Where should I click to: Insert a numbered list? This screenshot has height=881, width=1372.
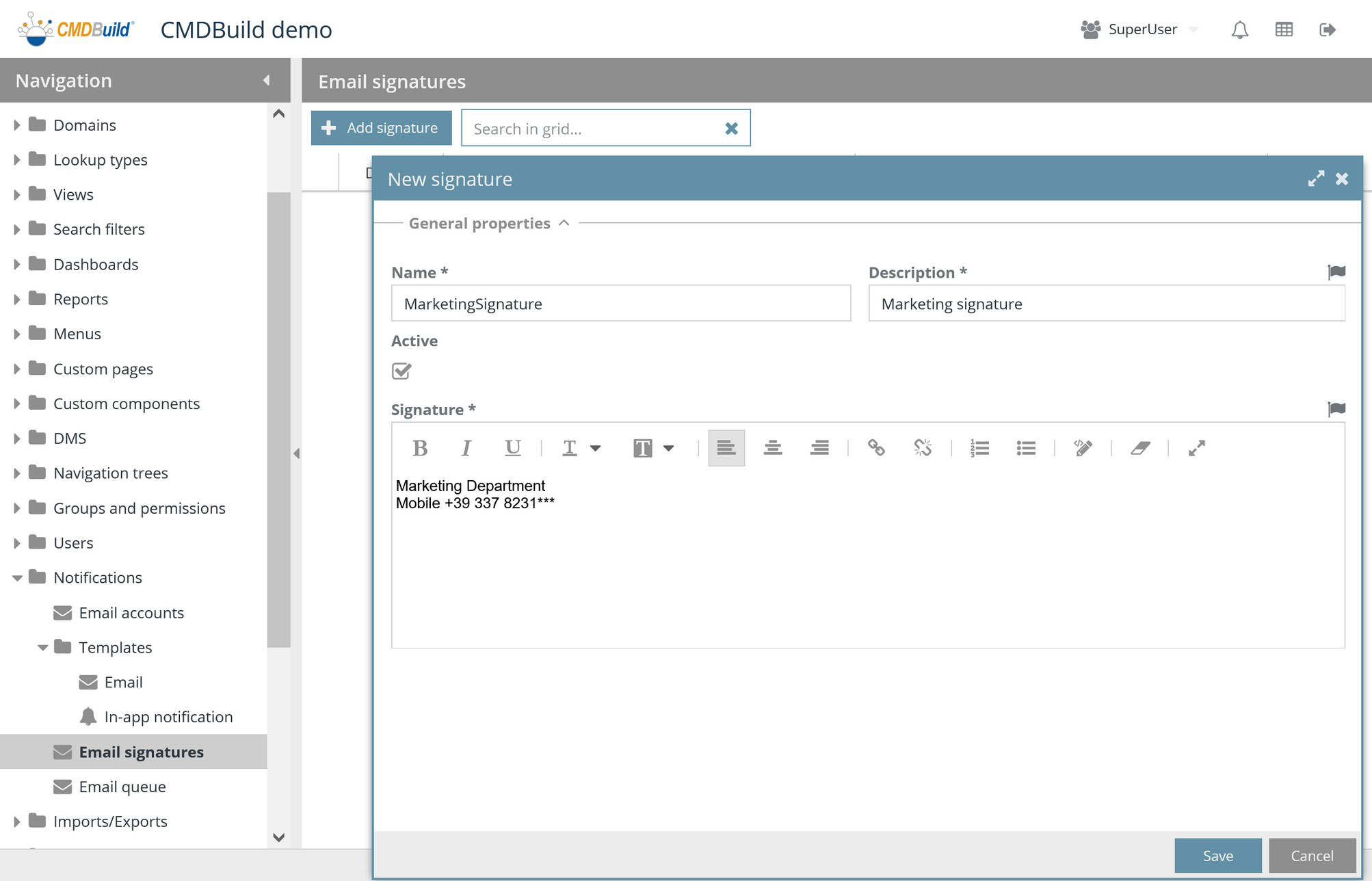tap(979, 448)
